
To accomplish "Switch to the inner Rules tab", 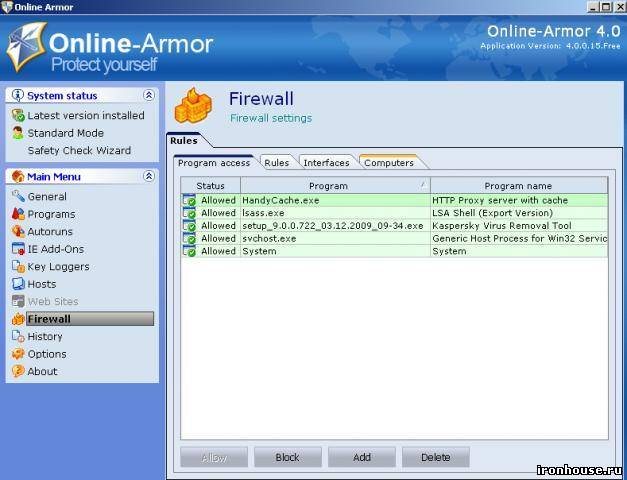I will (x=277, y=163).
